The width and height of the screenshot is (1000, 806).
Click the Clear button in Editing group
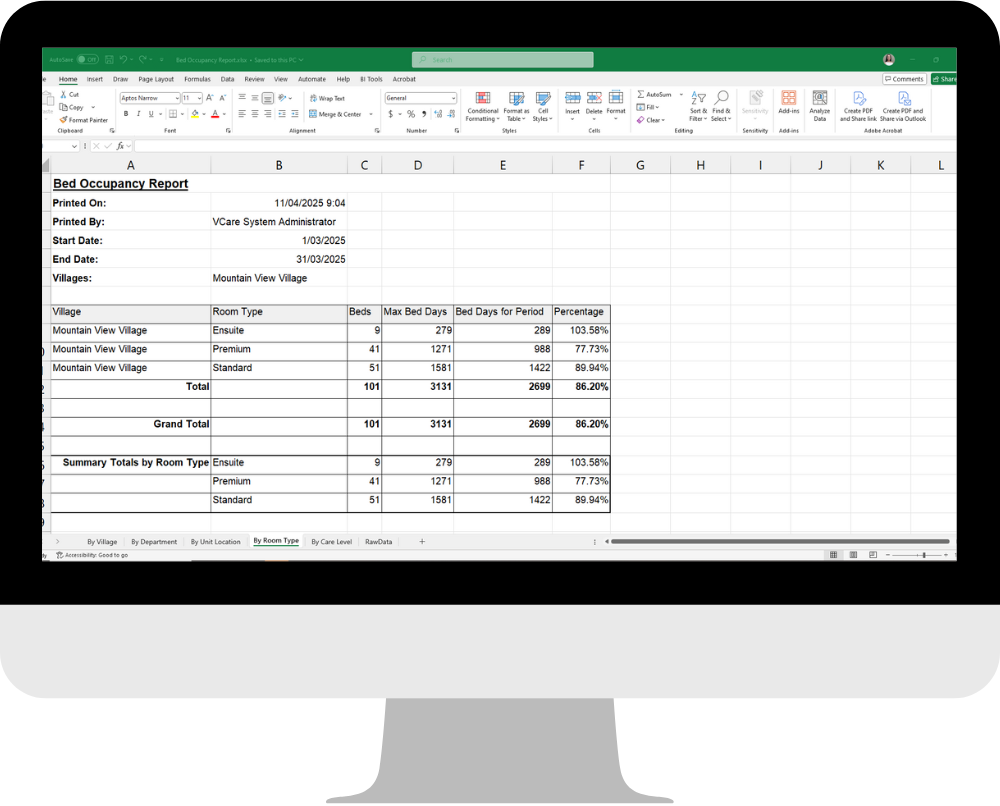[x=650, y=120]
